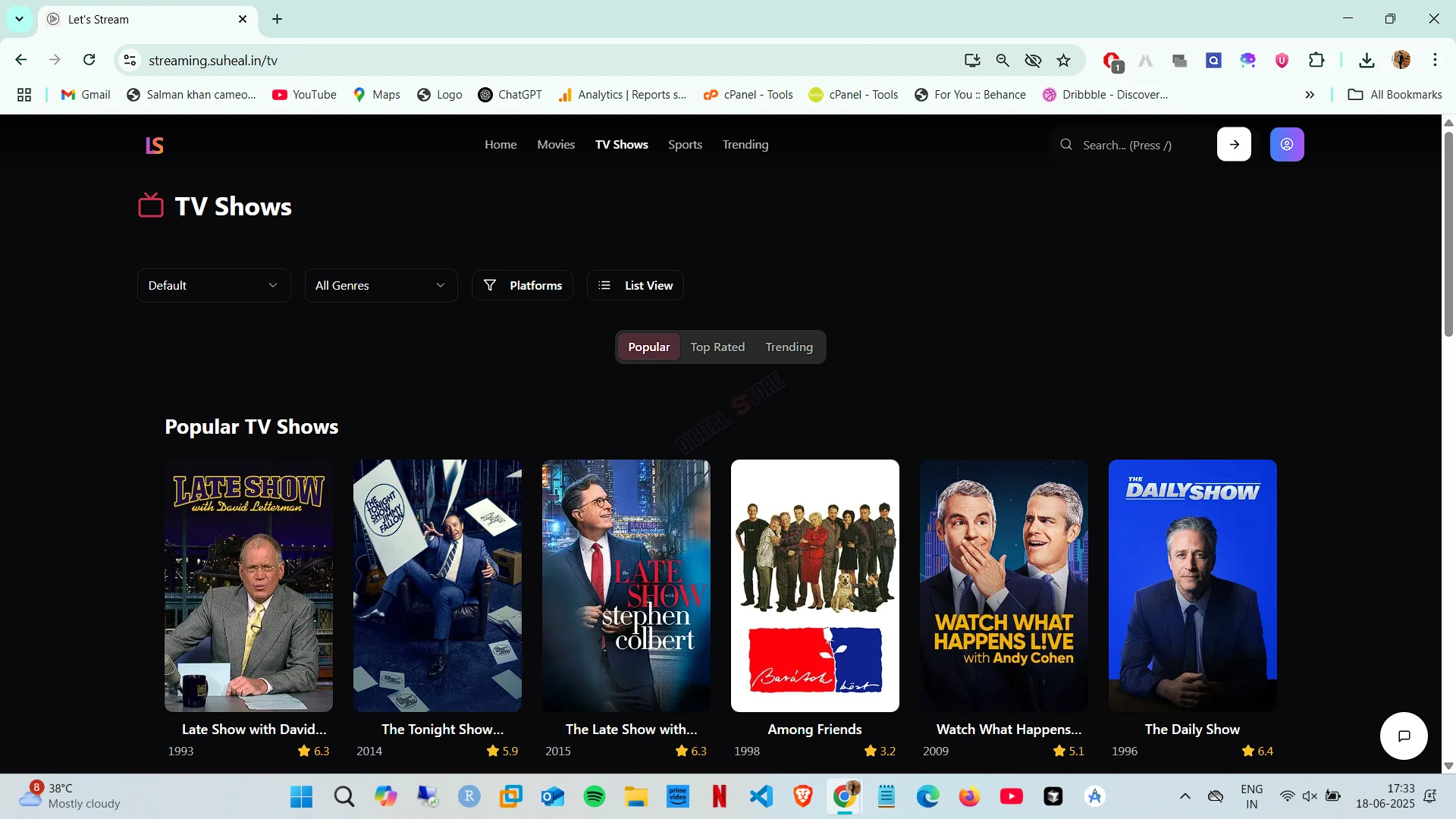Click the red adblocker extension icon
This screenshot has width=1456, height=819.
coord(1112,61)
